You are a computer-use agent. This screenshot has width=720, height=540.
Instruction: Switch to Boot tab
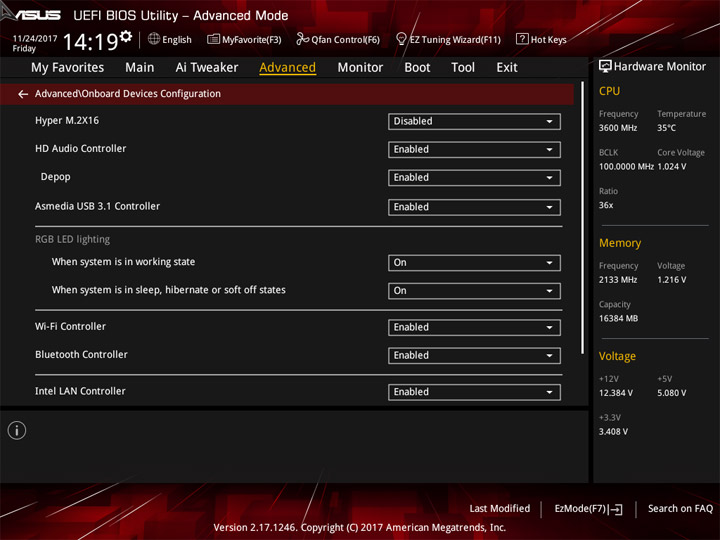click(417, 68)
